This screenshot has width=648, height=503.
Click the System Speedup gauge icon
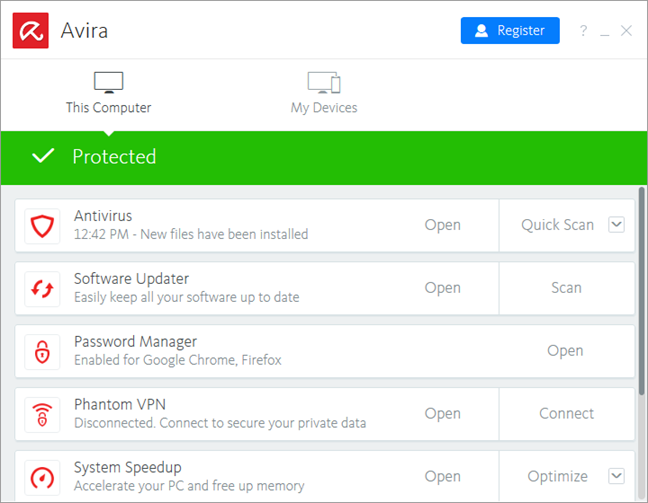point(42,477)
